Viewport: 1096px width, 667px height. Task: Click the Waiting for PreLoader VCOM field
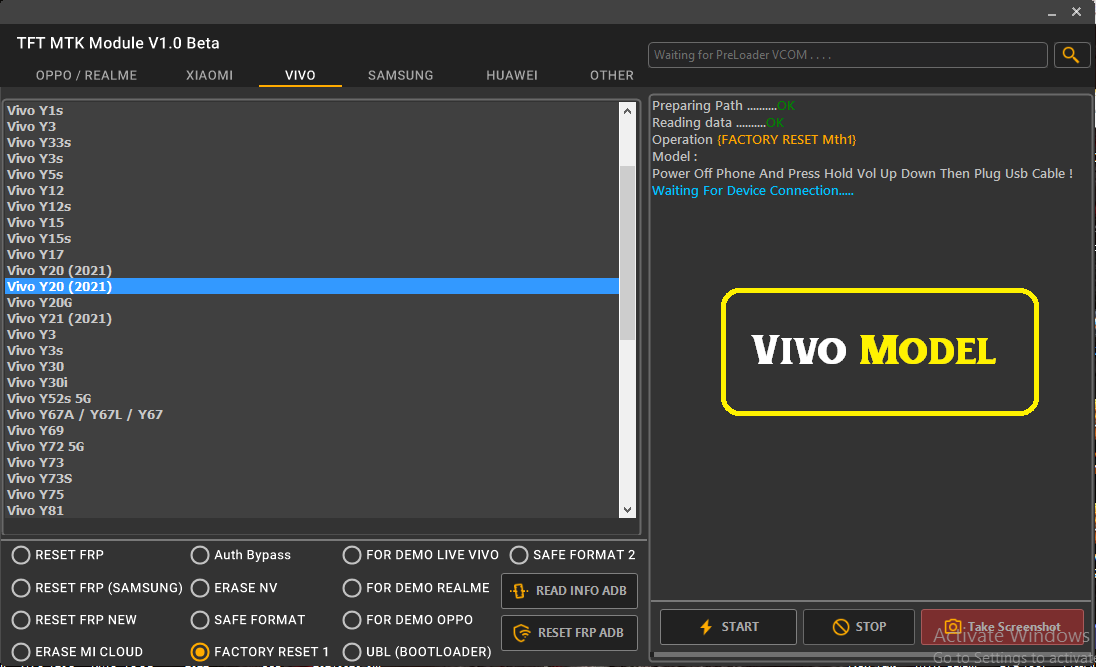847,55
